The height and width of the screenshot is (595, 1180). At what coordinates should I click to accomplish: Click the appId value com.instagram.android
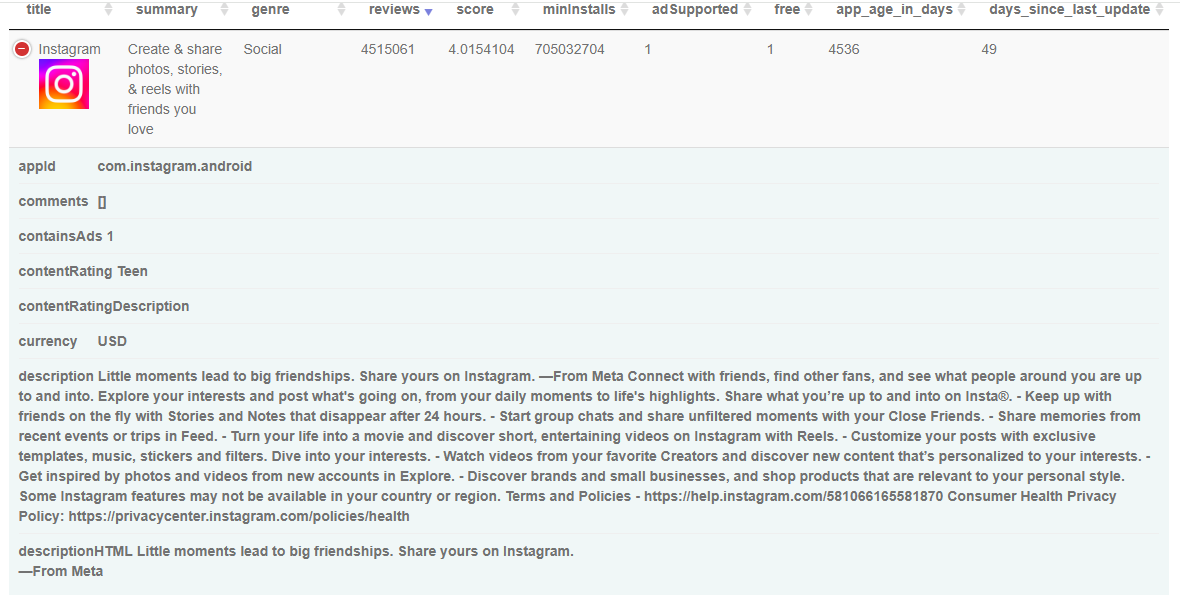[x=175, y=166]
